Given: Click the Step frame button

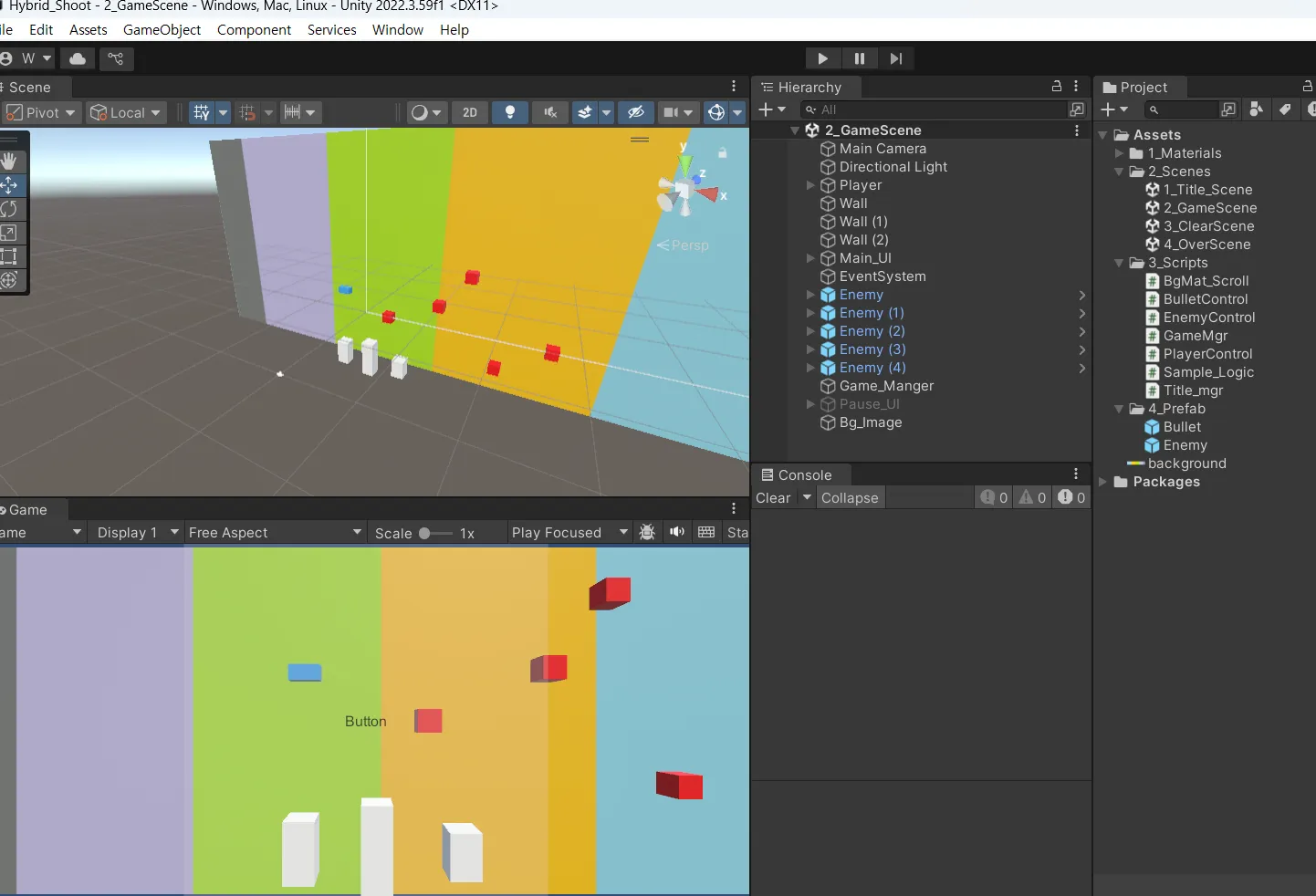Looking at the screenshot, I should 895,58.
